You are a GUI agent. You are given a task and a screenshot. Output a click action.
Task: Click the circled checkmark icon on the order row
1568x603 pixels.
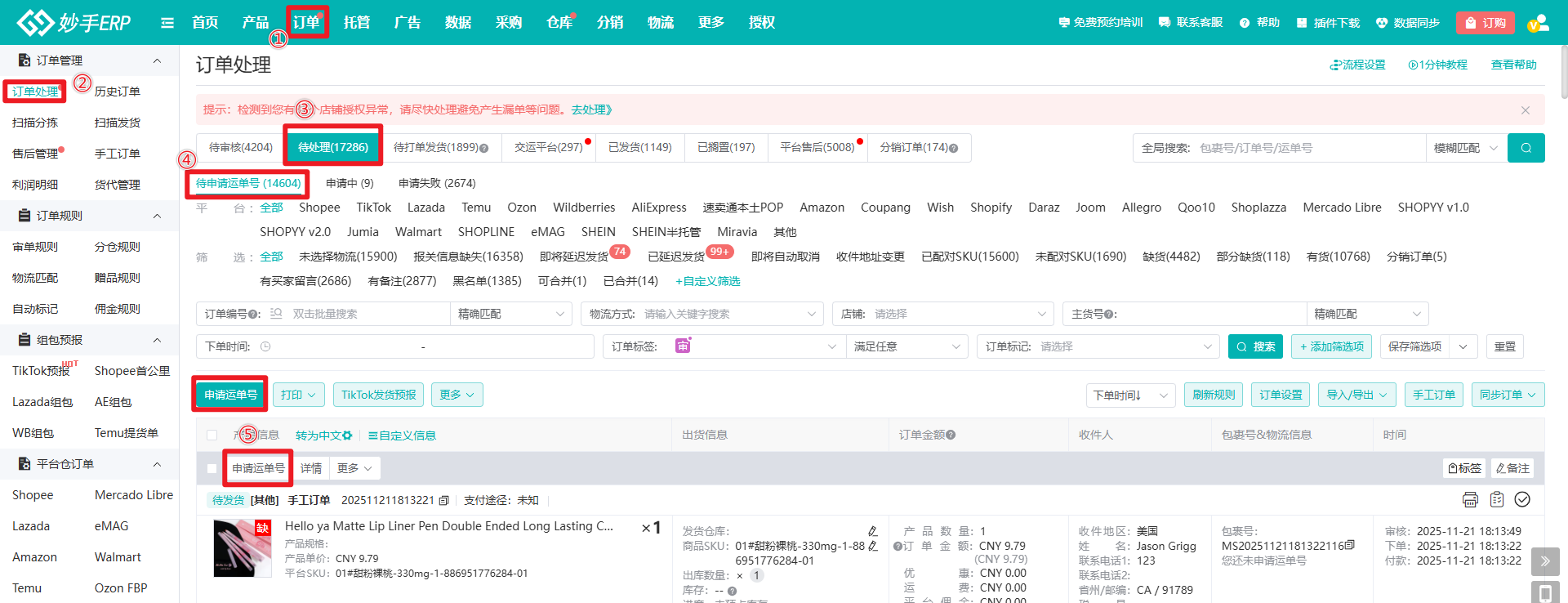1522,499
